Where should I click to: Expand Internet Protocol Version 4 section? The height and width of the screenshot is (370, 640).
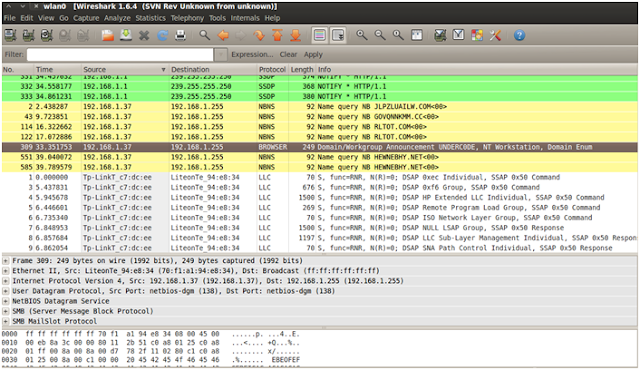coord(6,281)
